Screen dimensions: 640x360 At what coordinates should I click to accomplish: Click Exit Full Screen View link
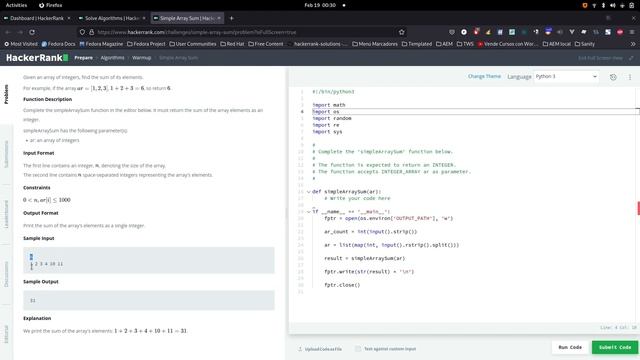pyautogui.click(x=600, y=58)
